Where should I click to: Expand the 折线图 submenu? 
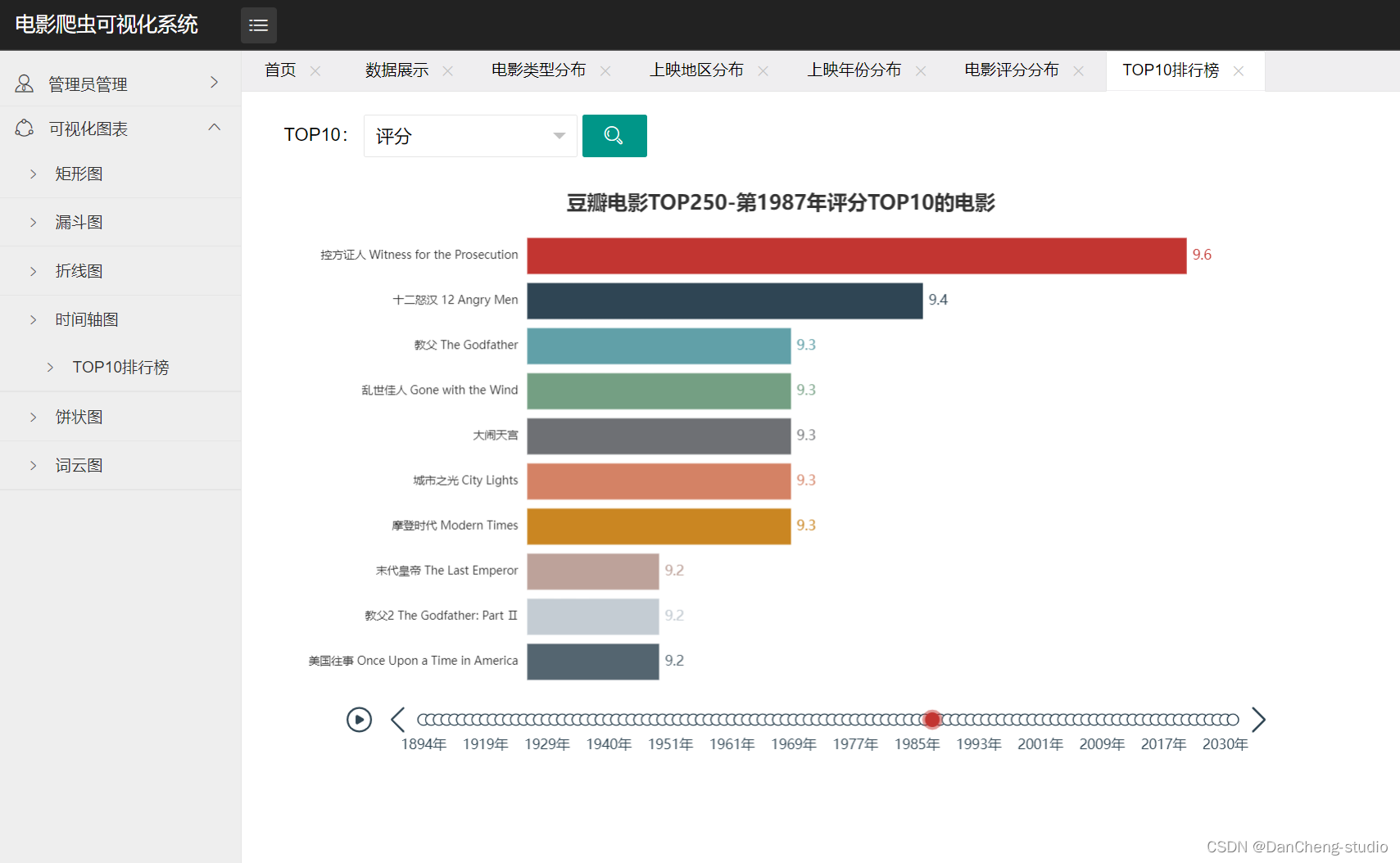coord(120,271)
